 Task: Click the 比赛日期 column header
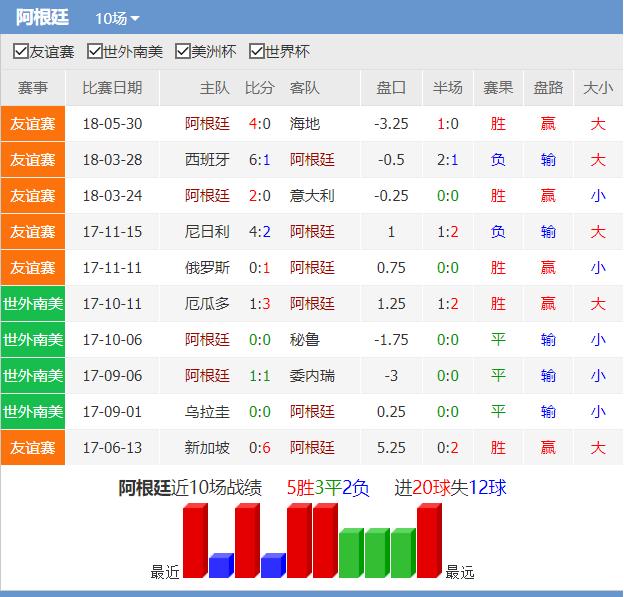coord(112,88)
